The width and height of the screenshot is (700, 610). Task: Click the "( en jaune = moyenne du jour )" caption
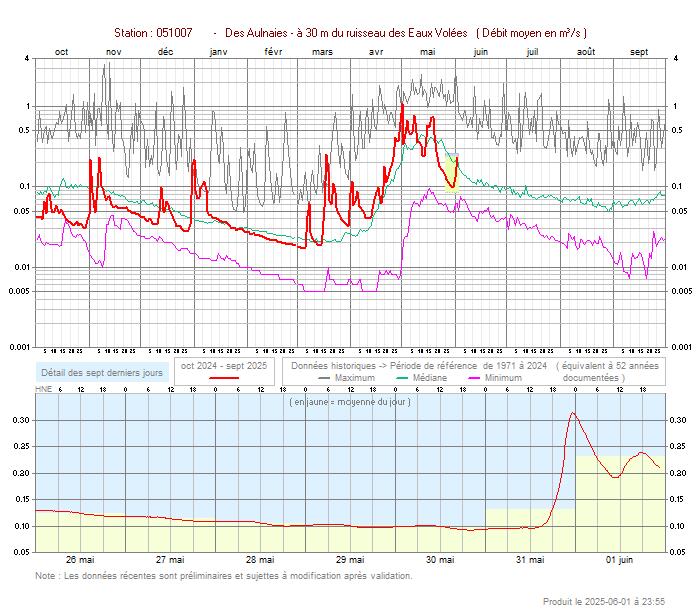coord(350,402)
